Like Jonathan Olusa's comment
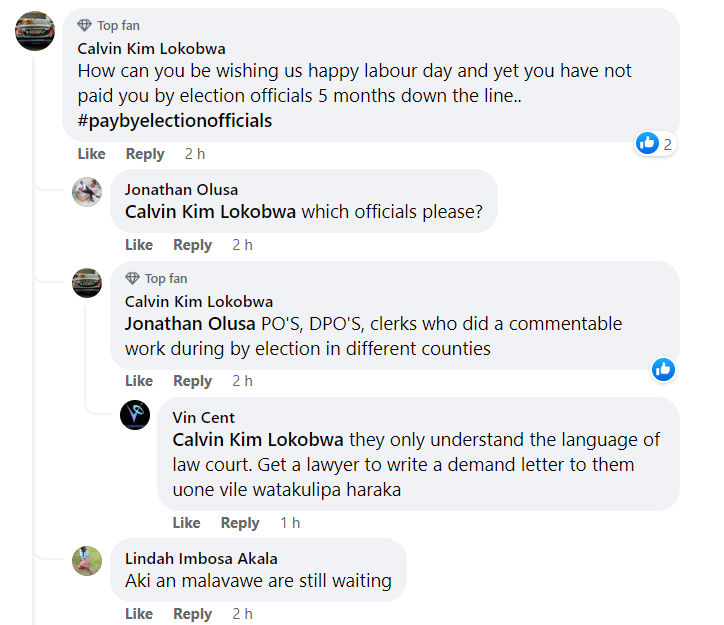The width and height of the screenshot is (724, 625). pos(139,245)
